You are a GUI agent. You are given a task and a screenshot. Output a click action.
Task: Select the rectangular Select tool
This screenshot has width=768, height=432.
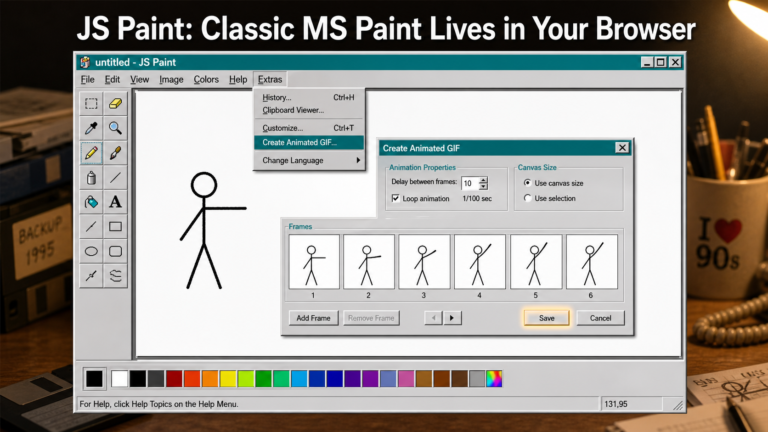tap(91, 103)
